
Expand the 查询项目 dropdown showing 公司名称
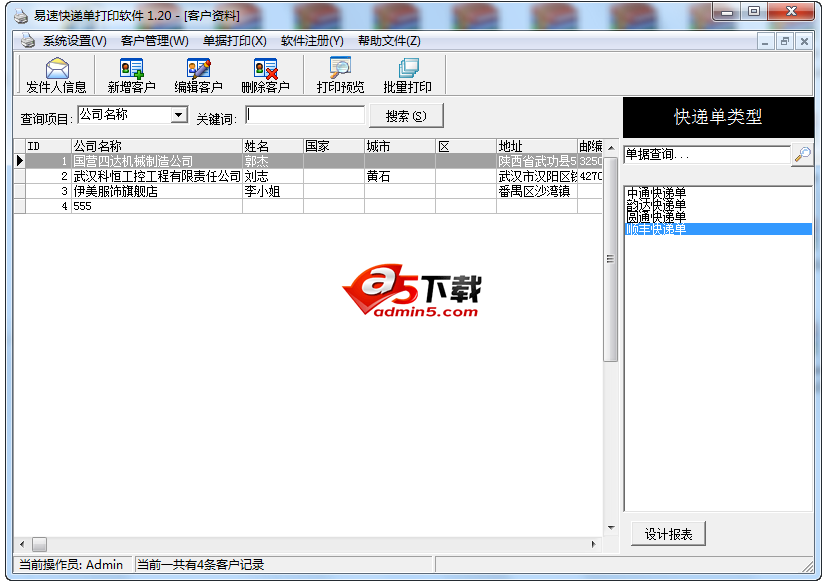(179, 114)
